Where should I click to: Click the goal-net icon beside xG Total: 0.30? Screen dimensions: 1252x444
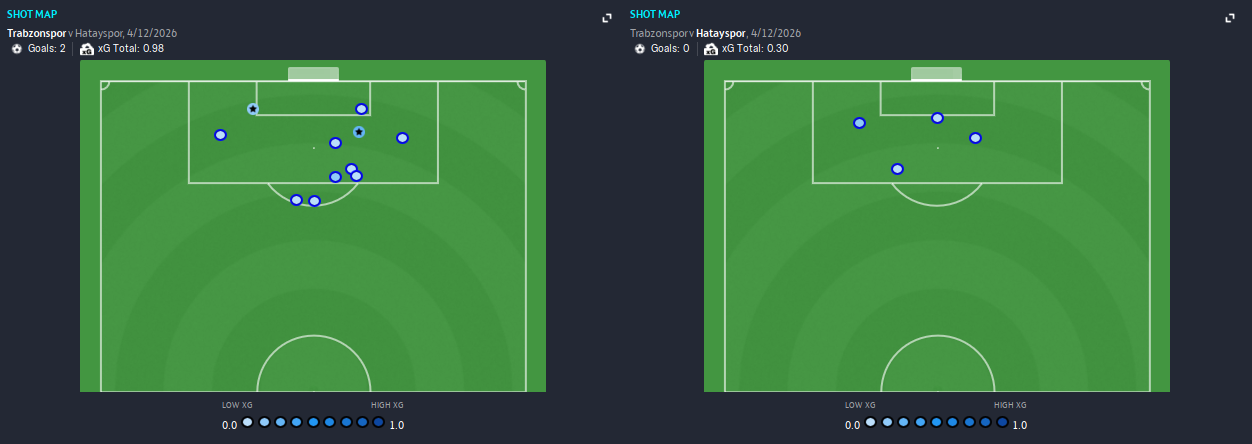710,48
